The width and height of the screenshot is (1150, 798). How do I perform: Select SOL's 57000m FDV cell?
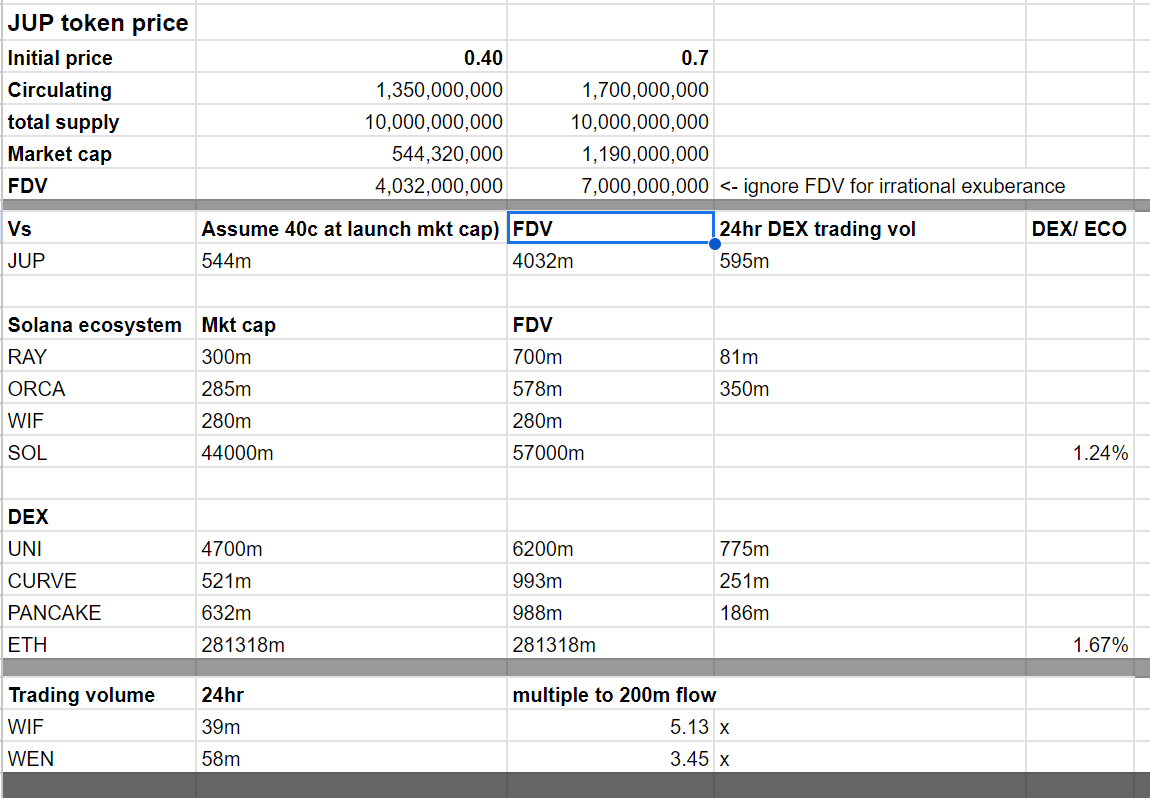[x=610, y=453]
